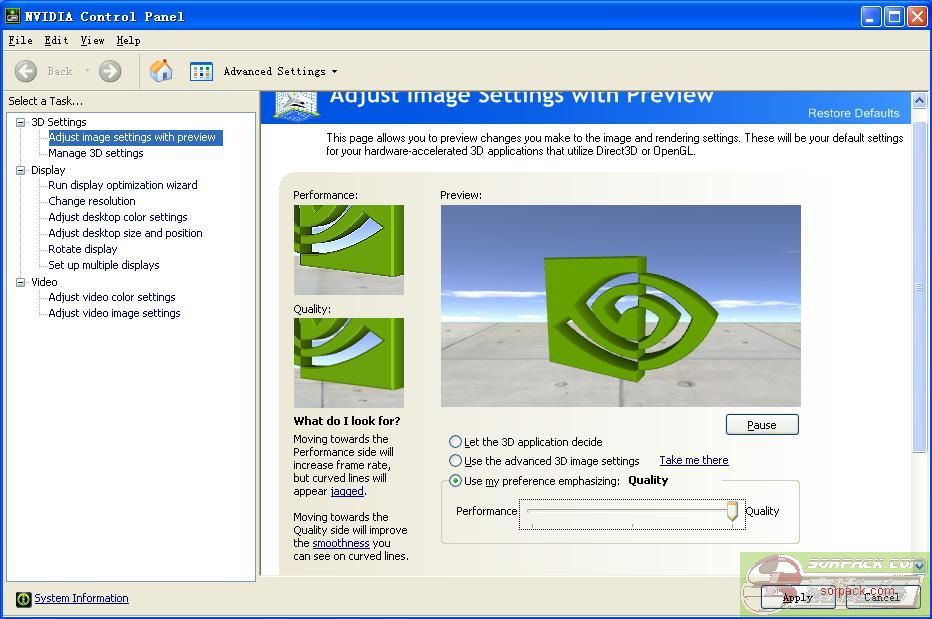The image size is (932, 619).
Task: Select Use my preference emphasizing option
Action: coord(456,481)
